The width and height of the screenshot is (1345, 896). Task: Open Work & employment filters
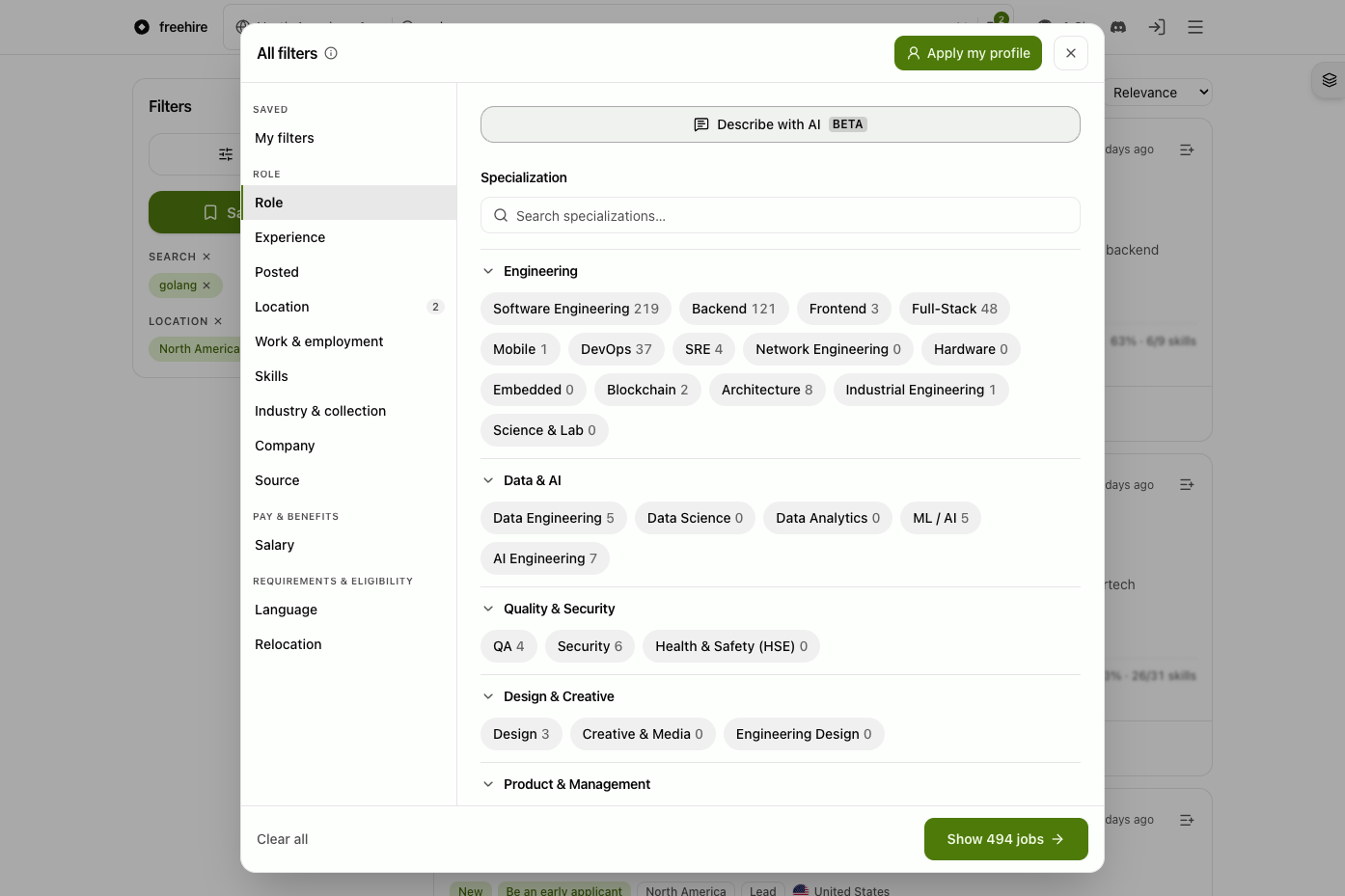(x=348, y=341)
